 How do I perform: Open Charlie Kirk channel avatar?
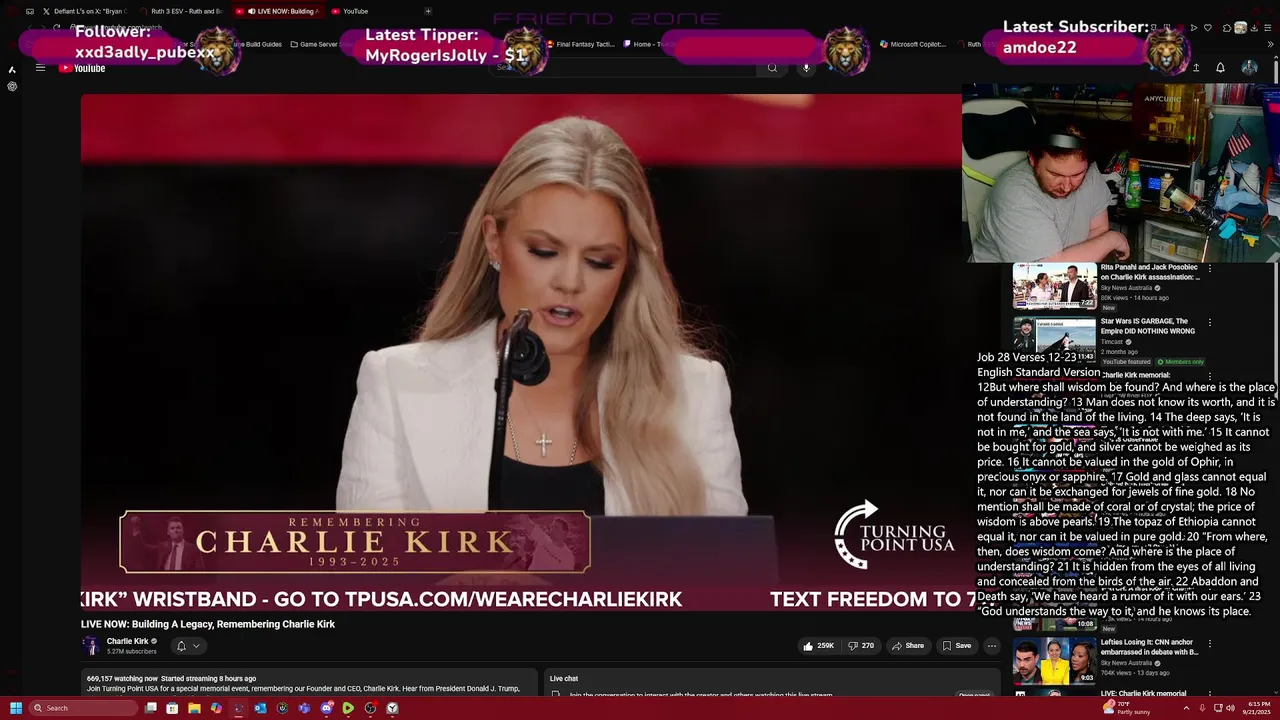(x=91, y=646)
